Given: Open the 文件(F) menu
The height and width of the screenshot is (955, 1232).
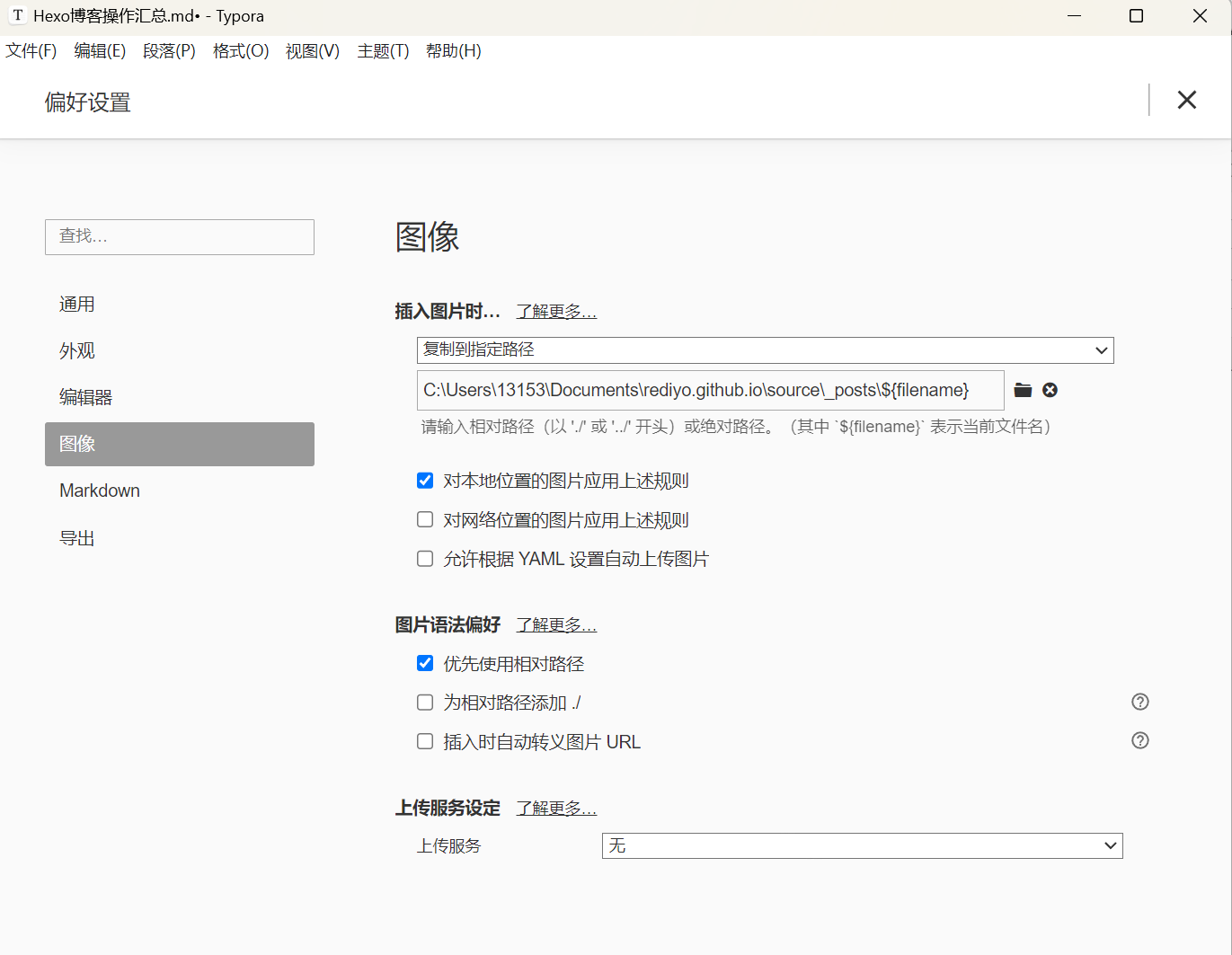Looking at the screenshot, I should (x=31, y=51).
